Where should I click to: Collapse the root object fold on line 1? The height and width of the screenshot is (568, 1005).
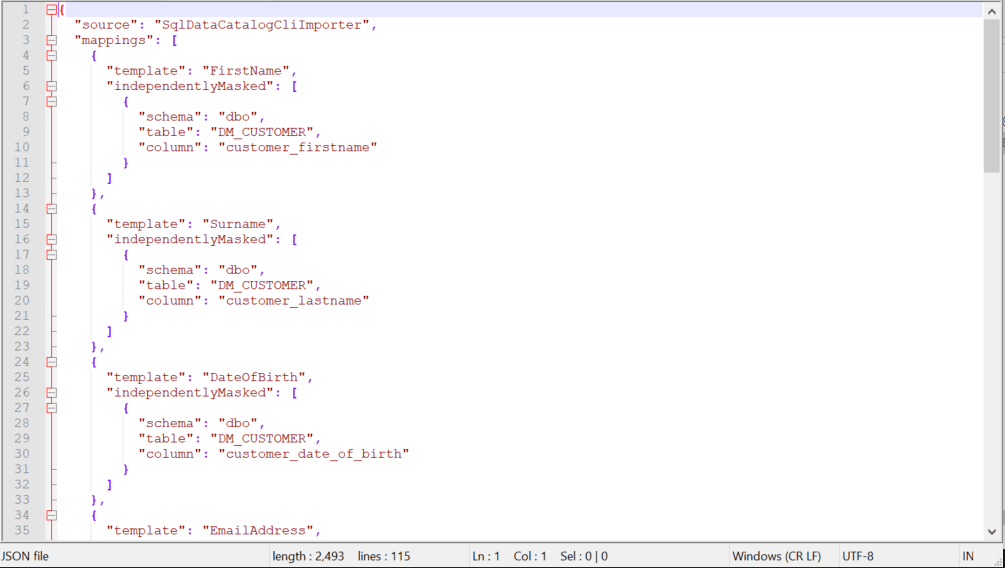click(51, 10)
